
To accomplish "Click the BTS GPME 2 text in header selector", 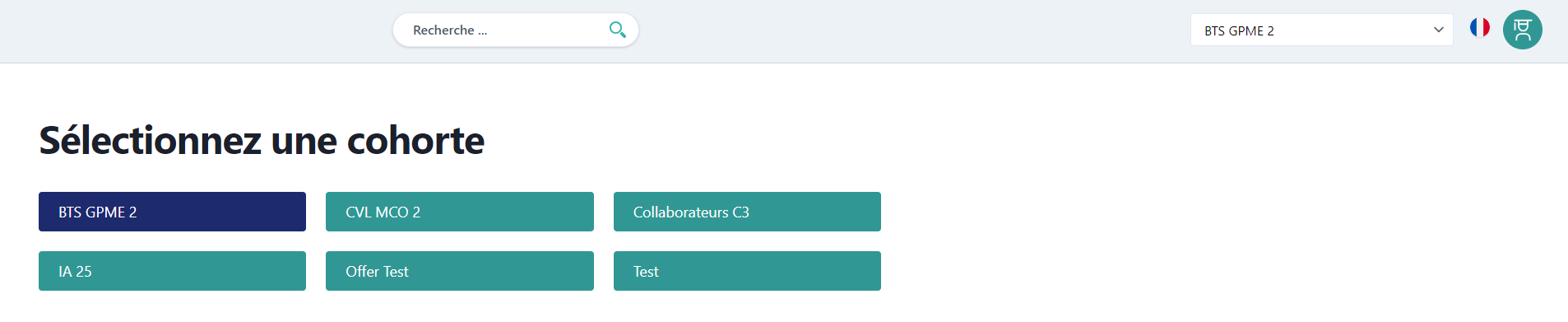I will [1239, 30].
